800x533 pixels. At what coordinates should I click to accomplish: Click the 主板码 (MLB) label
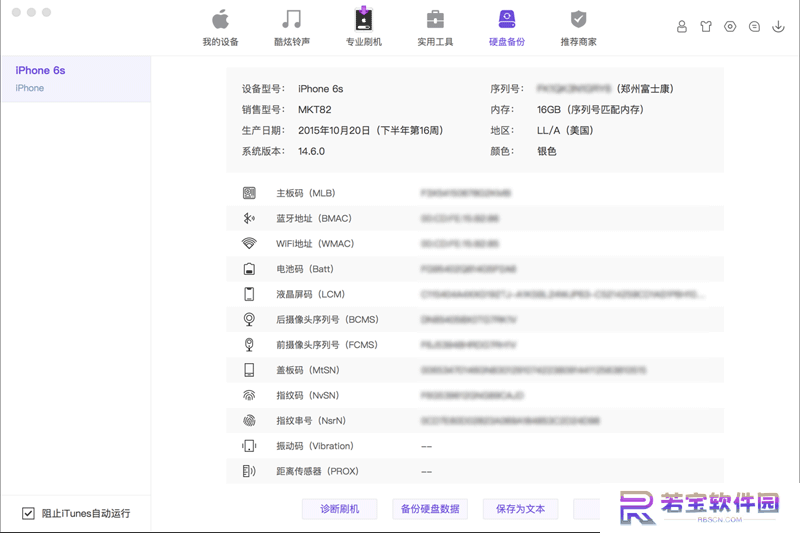306,193
